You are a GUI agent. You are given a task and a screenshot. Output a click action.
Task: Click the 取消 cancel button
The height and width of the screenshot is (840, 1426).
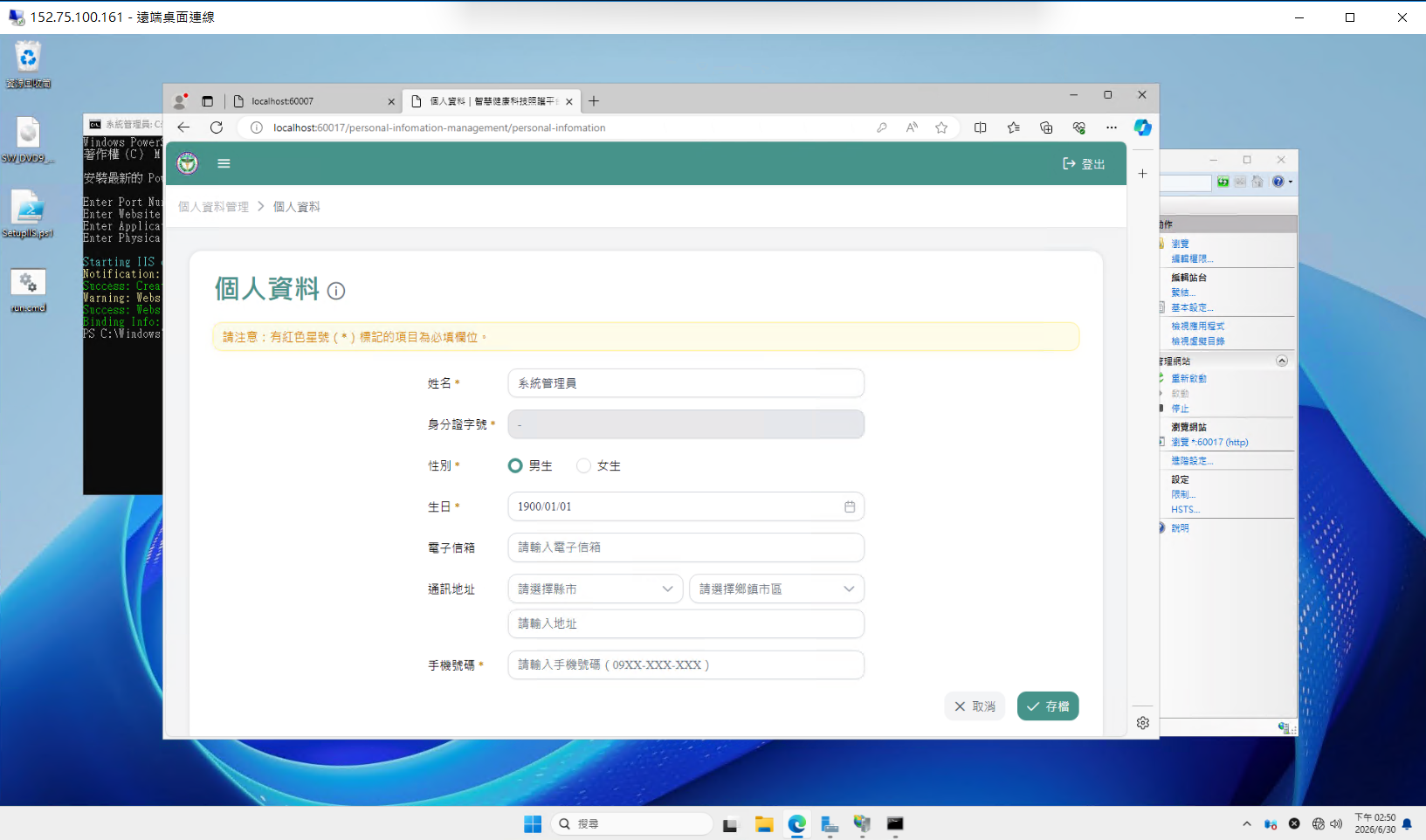975,706
